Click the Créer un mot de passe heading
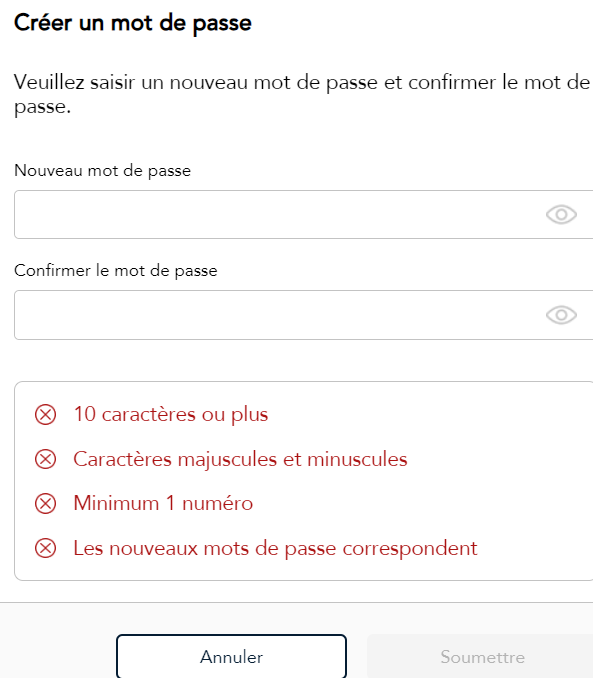593x678 pixels. 133,23
